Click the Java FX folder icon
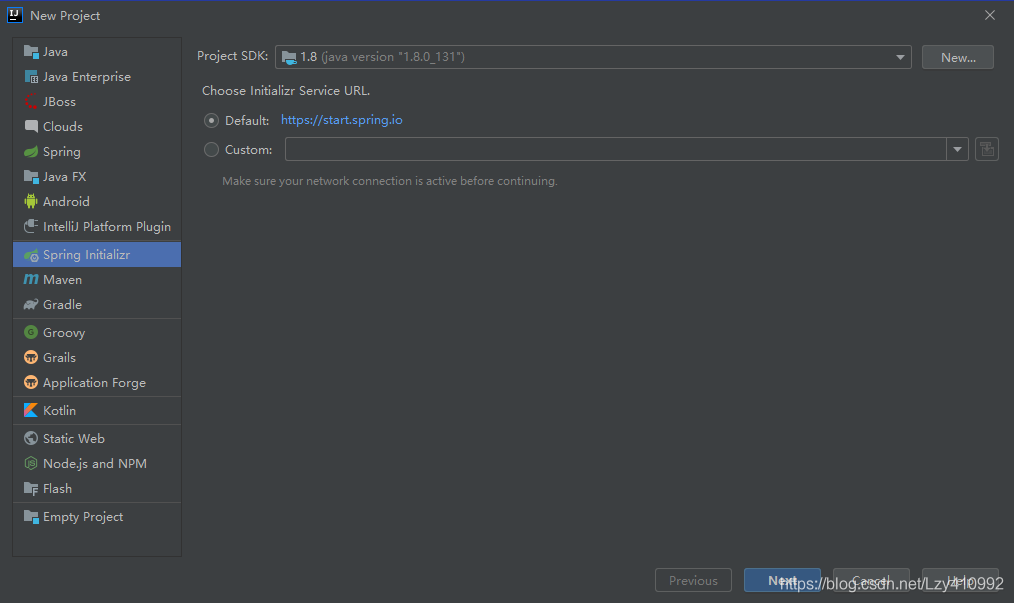 pyautogui.click(x=30, y=177)
